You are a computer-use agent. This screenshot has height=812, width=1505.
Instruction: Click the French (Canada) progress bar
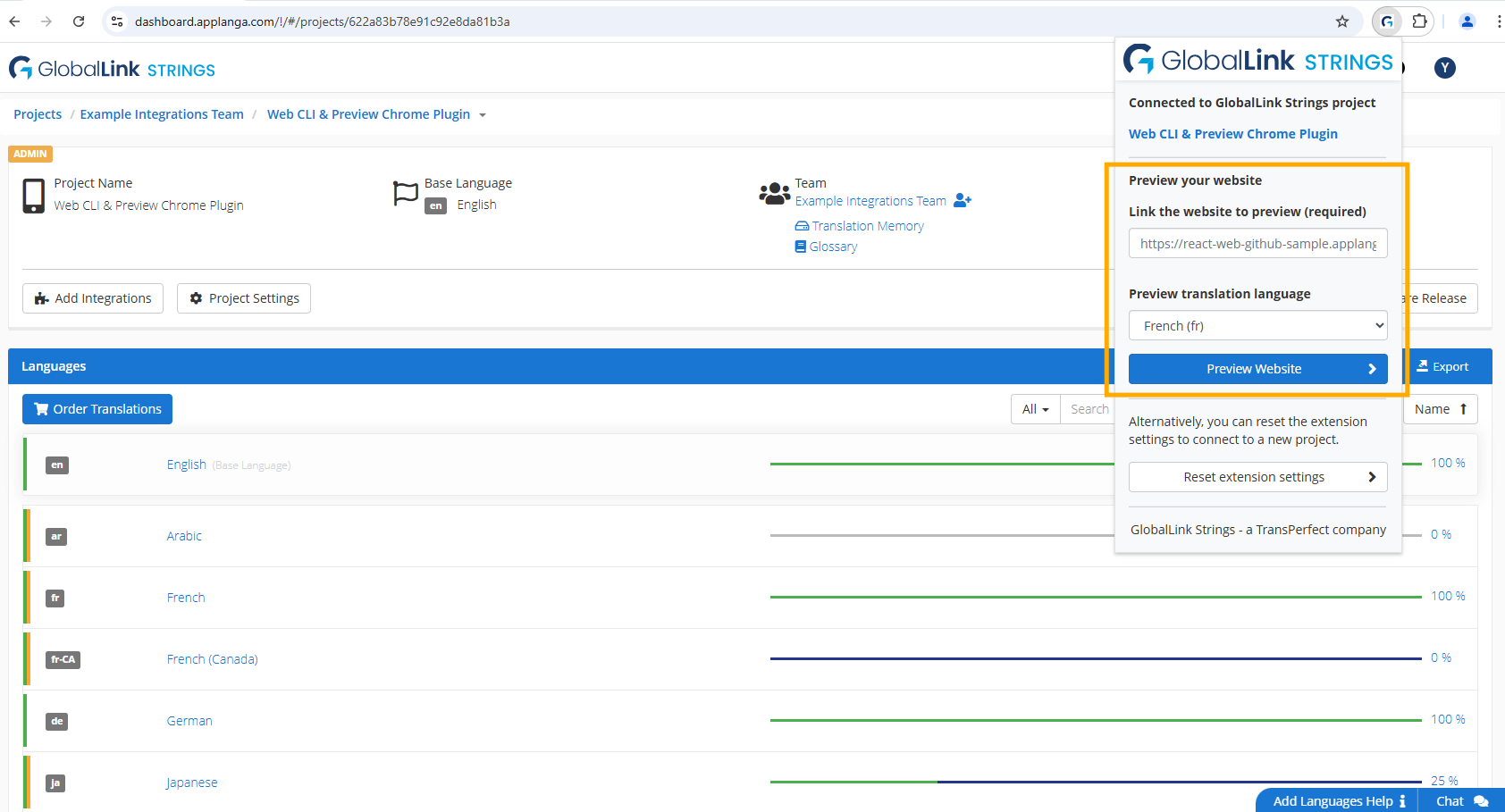(1096, 658)
